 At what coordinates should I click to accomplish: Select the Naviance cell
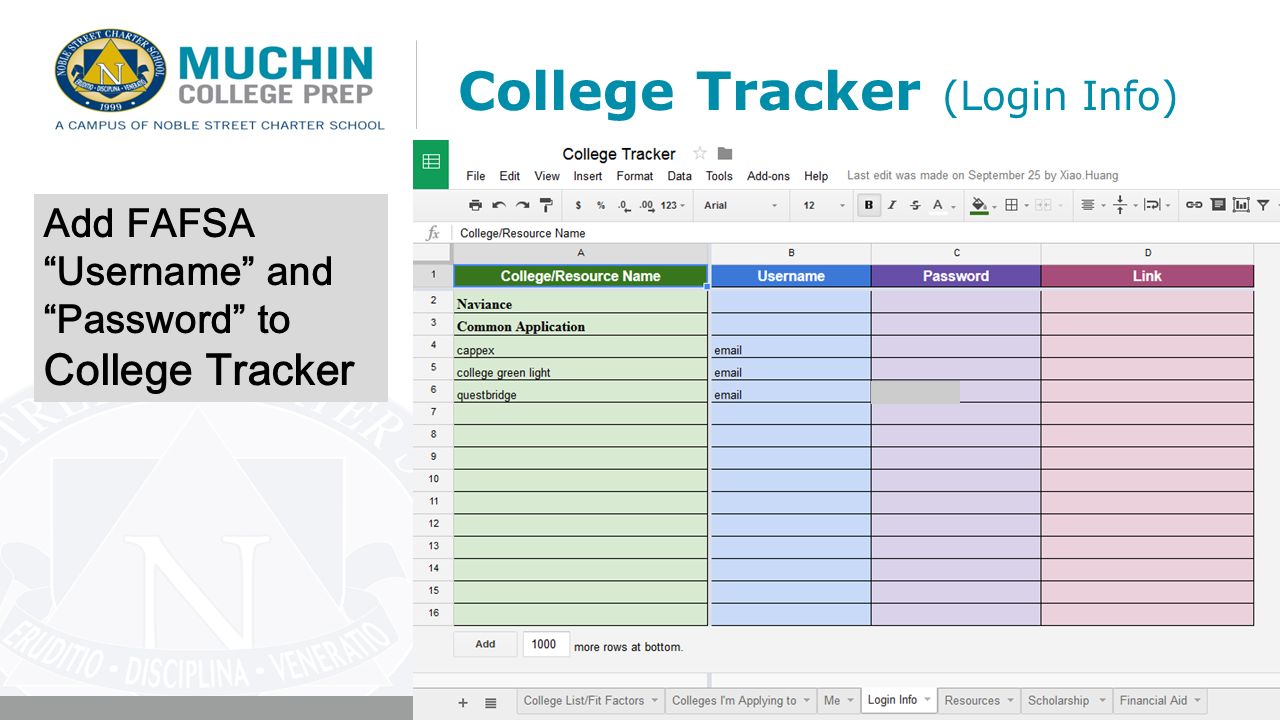[x=581, y=303]
